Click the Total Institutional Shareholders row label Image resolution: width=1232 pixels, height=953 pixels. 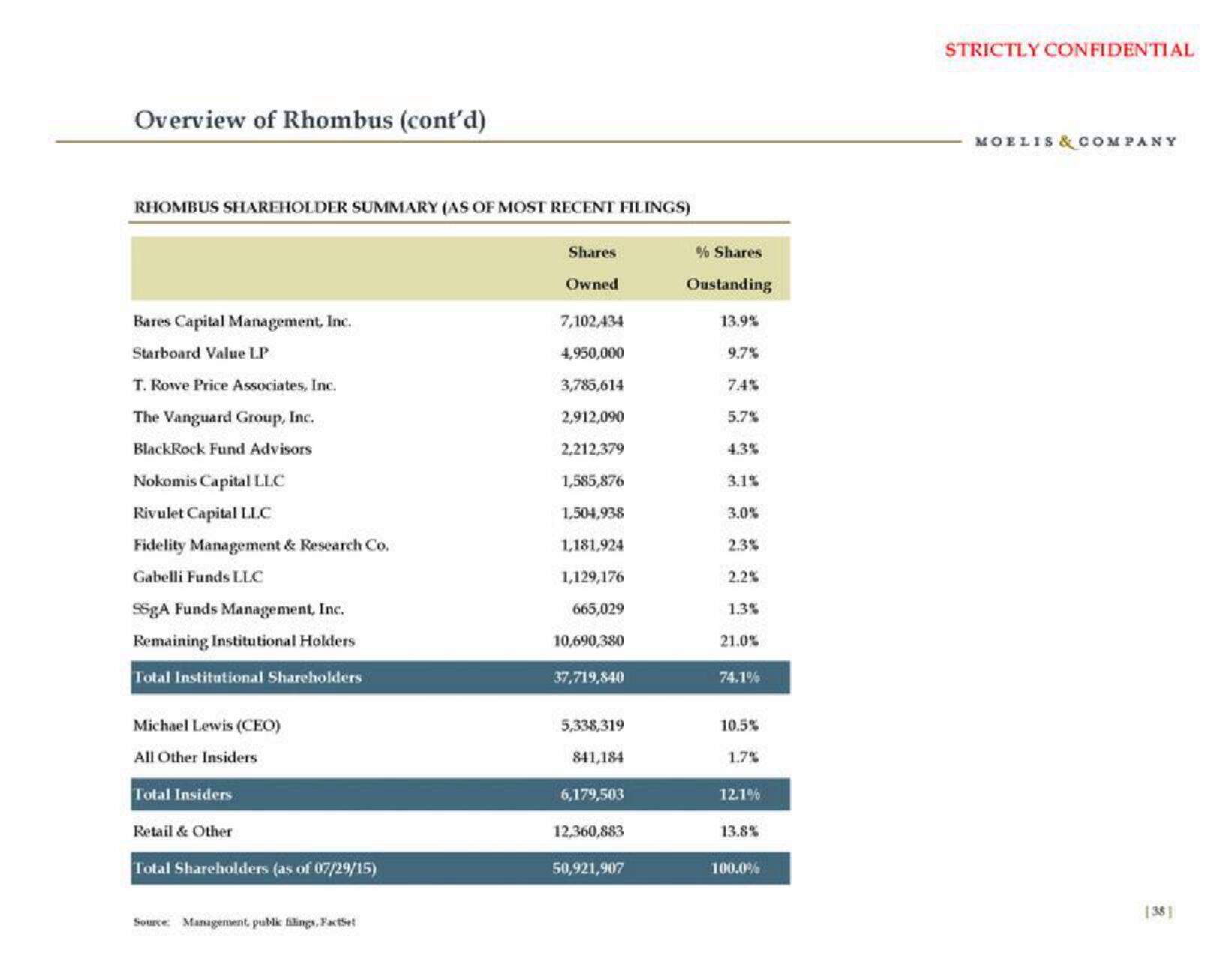[247, 677]
